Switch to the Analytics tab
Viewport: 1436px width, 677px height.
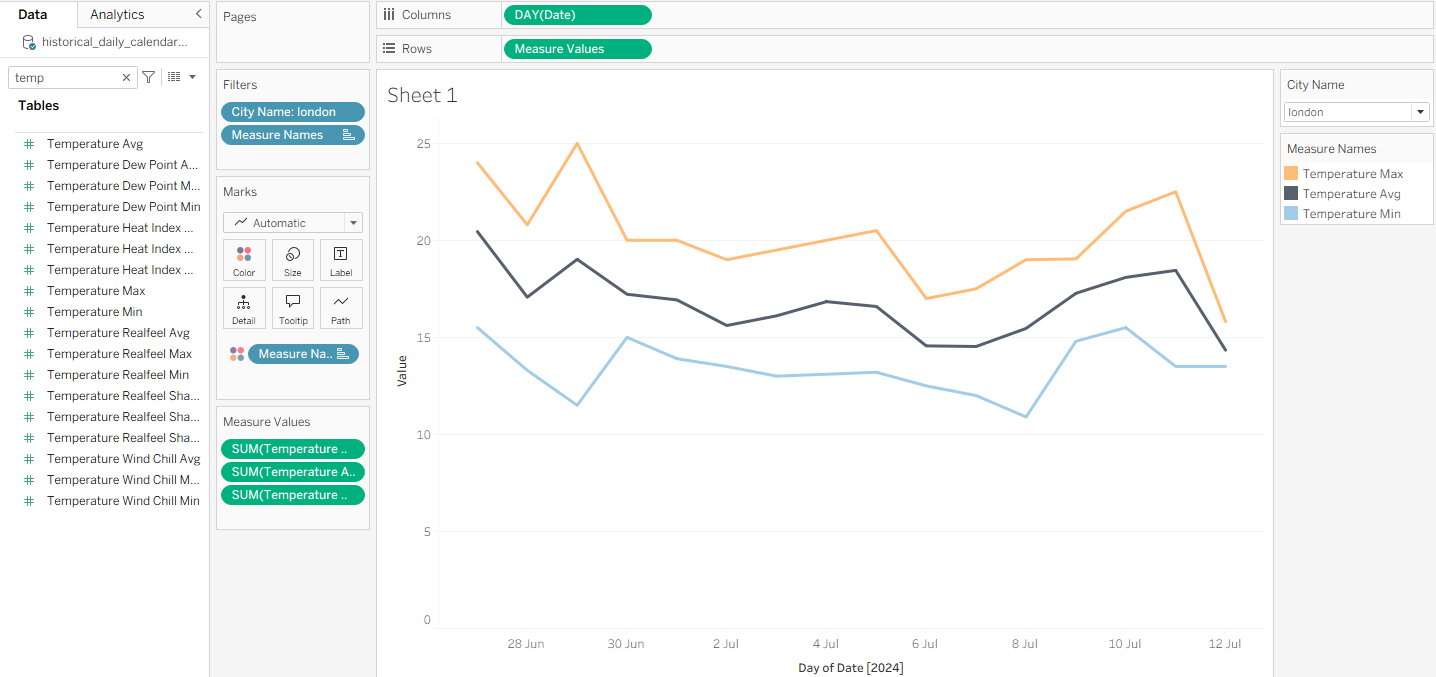click(117, 14)
